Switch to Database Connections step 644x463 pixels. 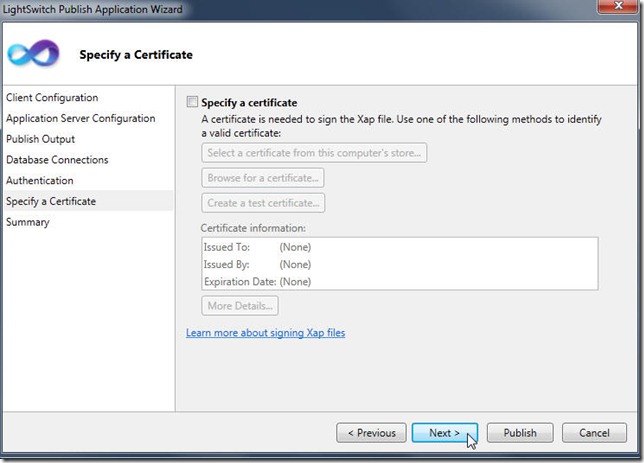pyautogui.click(x=57, y=160)
